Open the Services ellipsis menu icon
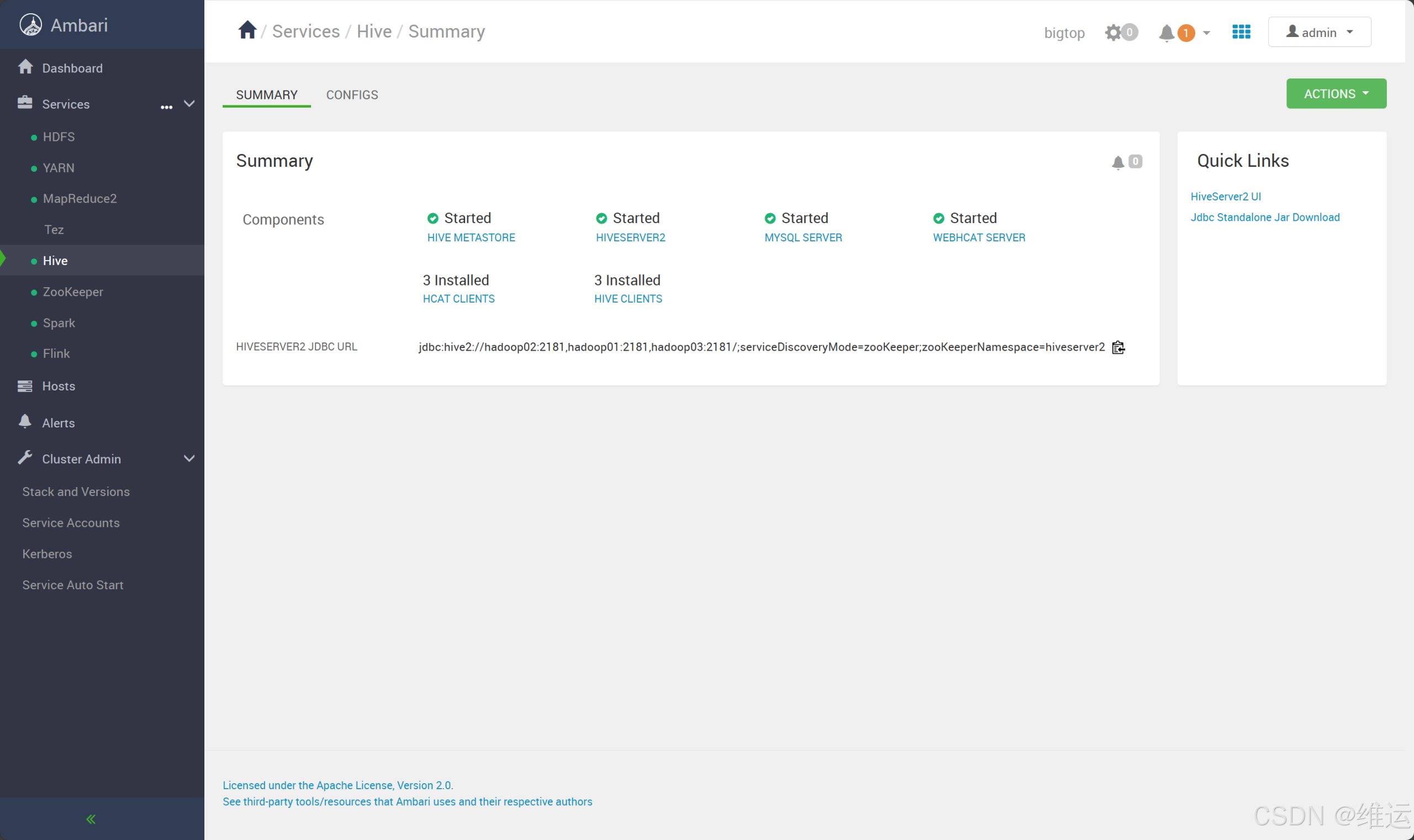Viewport: 1414px width, 840px height. [x=165, y=107]
